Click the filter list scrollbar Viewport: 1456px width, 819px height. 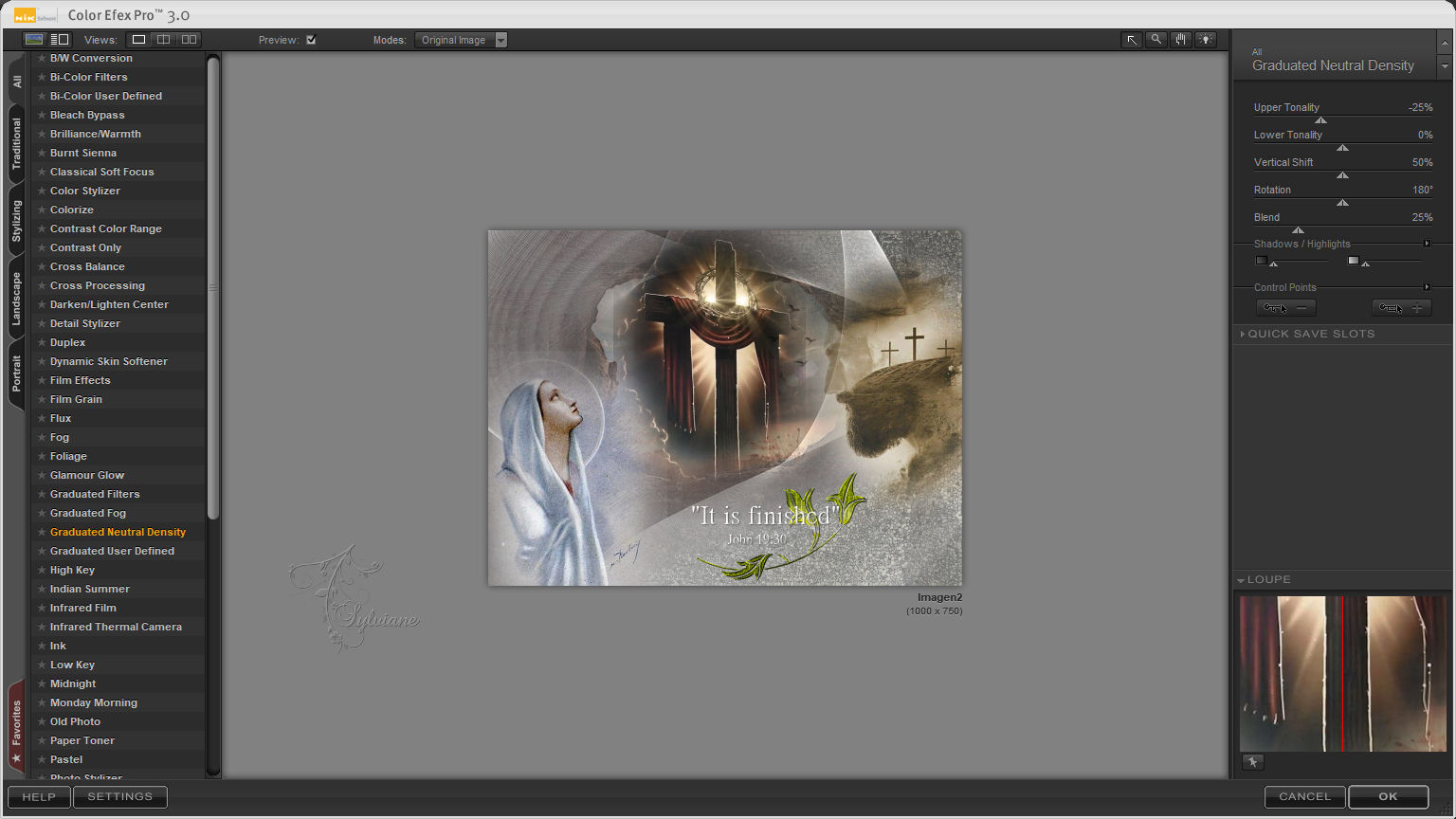click(x=213, y=287)
